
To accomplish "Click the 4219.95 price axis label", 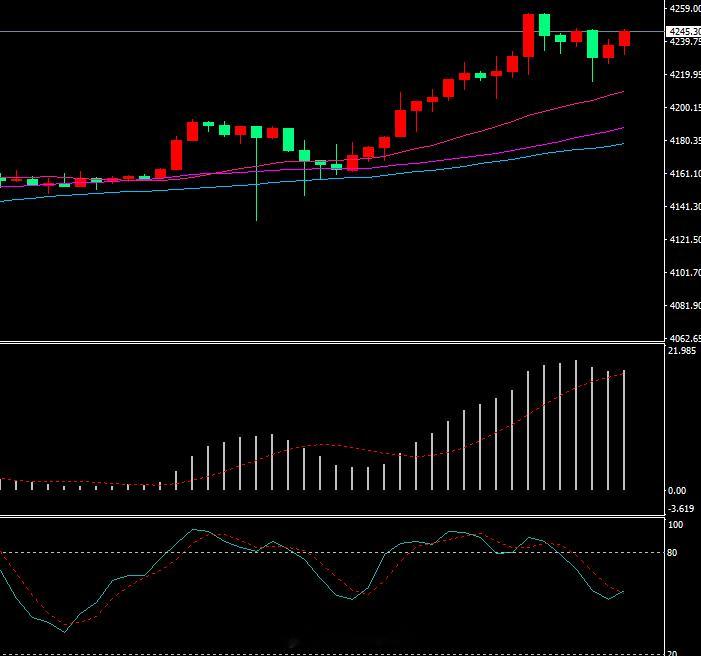I will (x=685, y=74).
